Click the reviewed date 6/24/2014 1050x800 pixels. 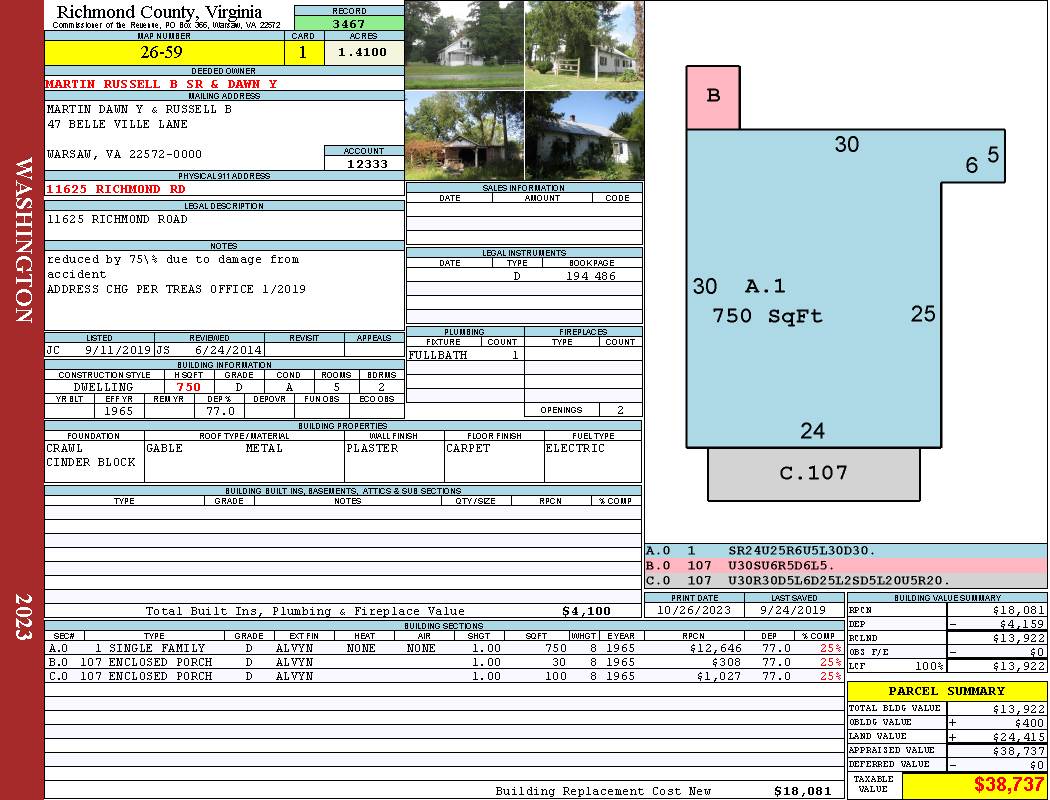[228, 349]
